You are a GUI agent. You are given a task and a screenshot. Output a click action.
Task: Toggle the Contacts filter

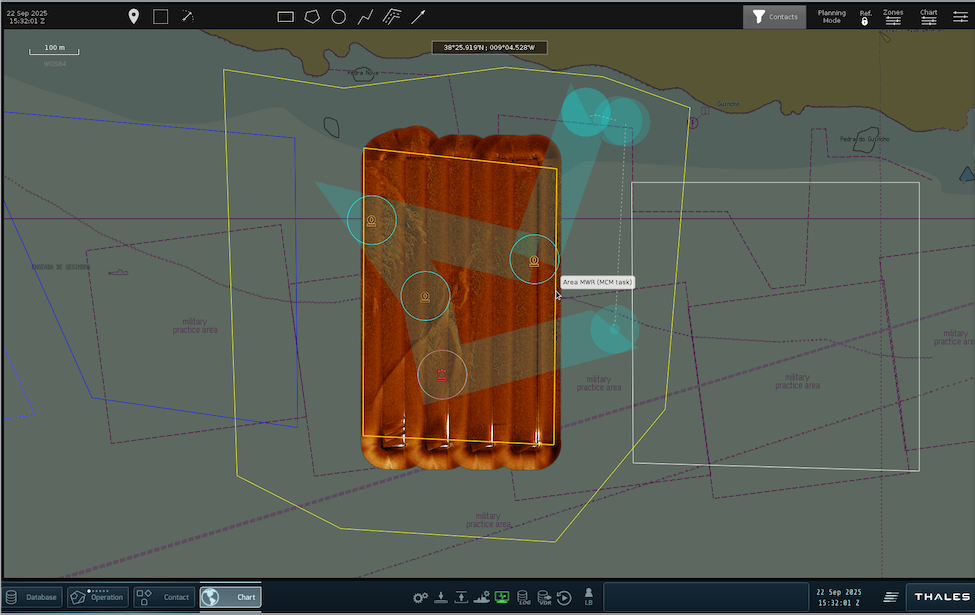pos(775,17)
